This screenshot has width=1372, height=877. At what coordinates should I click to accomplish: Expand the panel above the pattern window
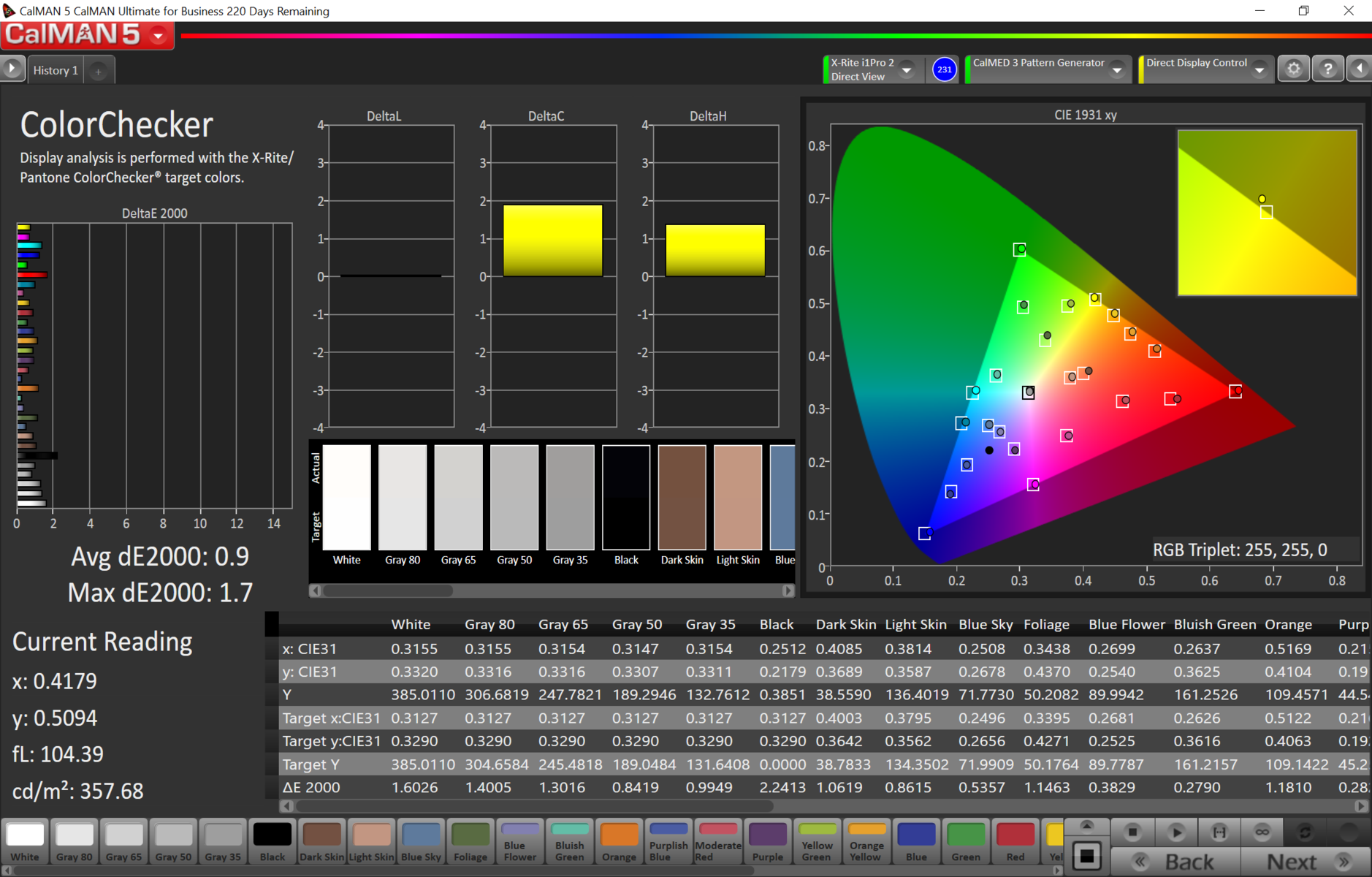pos(1086,826)
